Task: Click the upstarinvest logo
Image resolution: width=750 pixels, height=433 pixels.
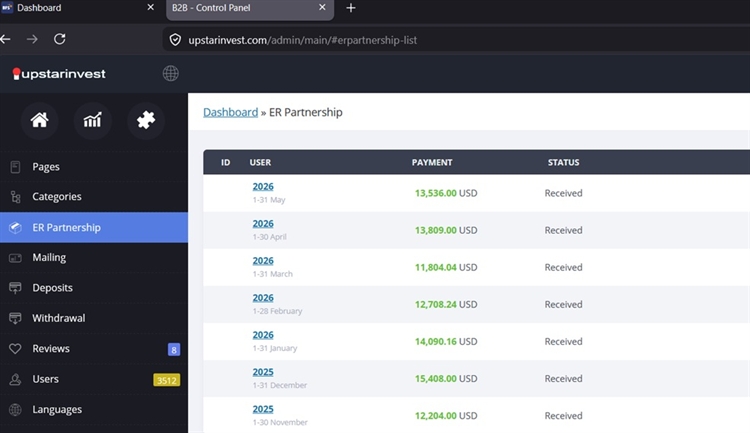Action: 59,74
